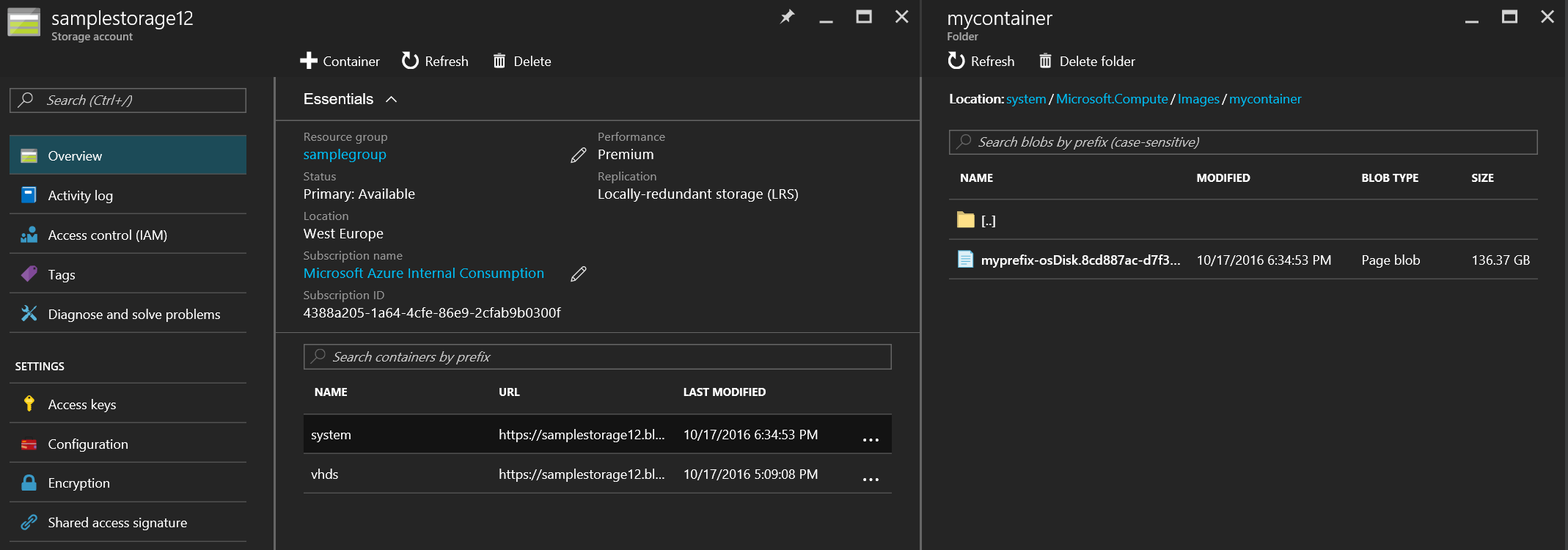Click the URL column header
This screenshot has height=550, width=1568.
click(x=509, y=392)
